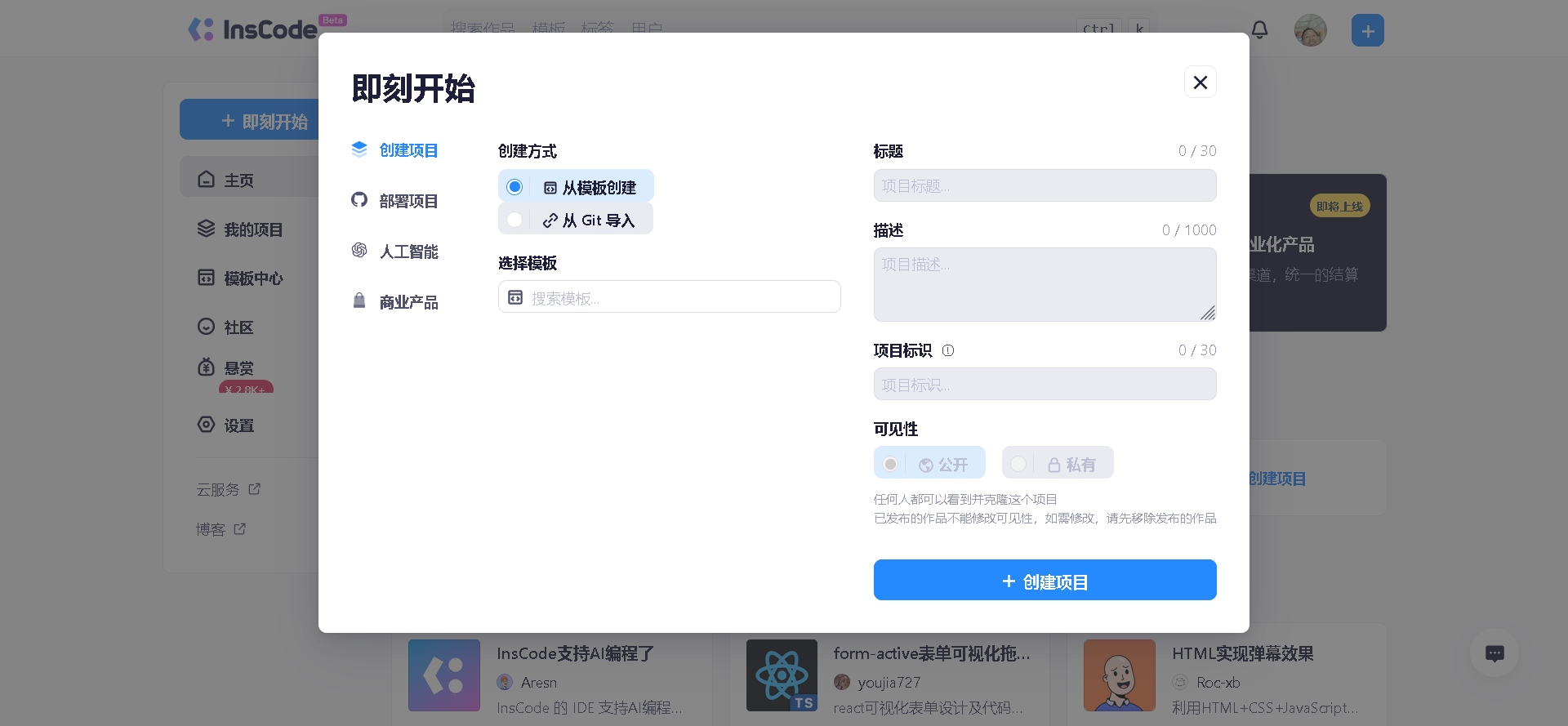
Task: Click the lock icon in 私有 option
Action: pyautogui.click(x=1054, y=465)
